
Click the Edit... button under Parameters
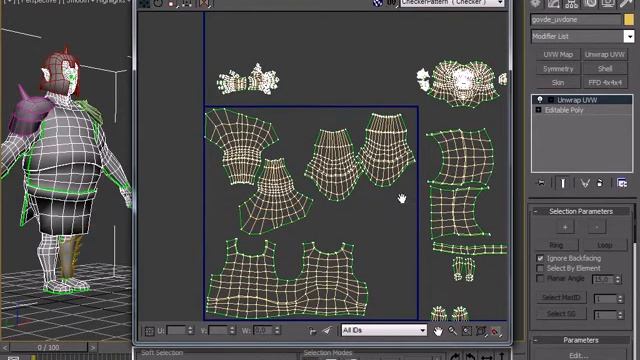(580, 356)
